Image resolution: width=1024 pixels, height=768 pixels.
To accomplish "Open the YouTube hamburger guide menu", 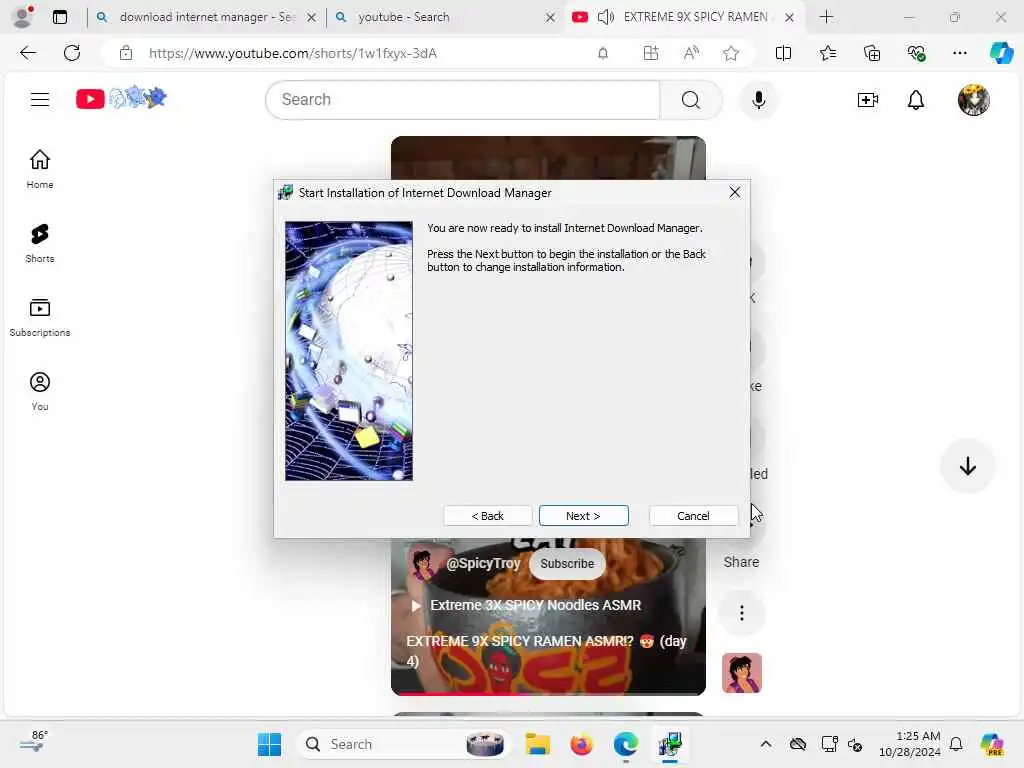I will (40, 99).
